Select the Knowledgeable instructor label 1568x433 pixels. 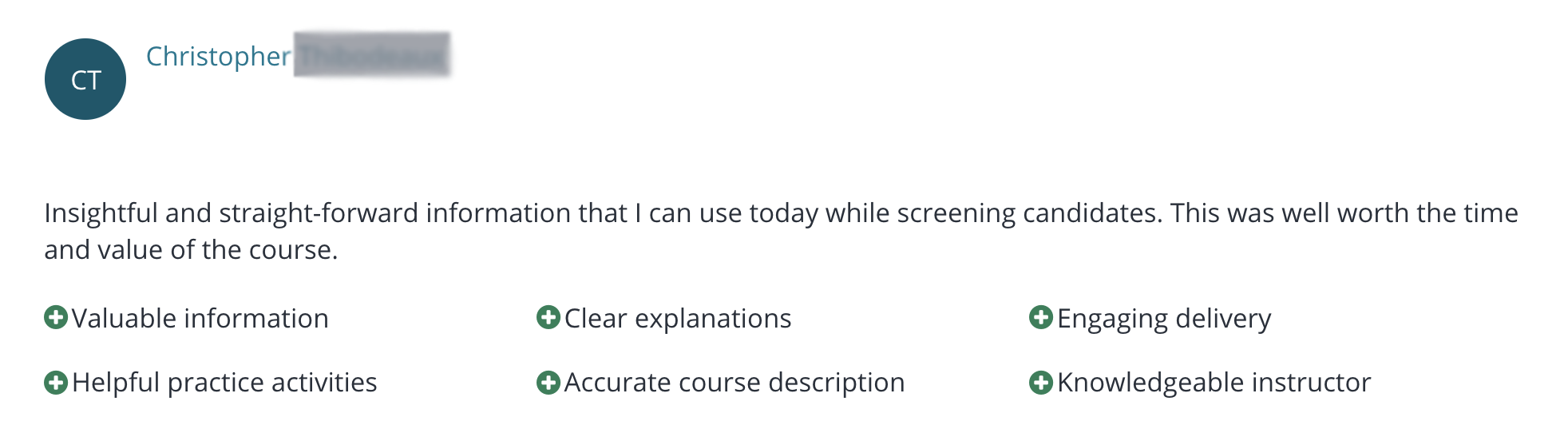point(1214,383)
